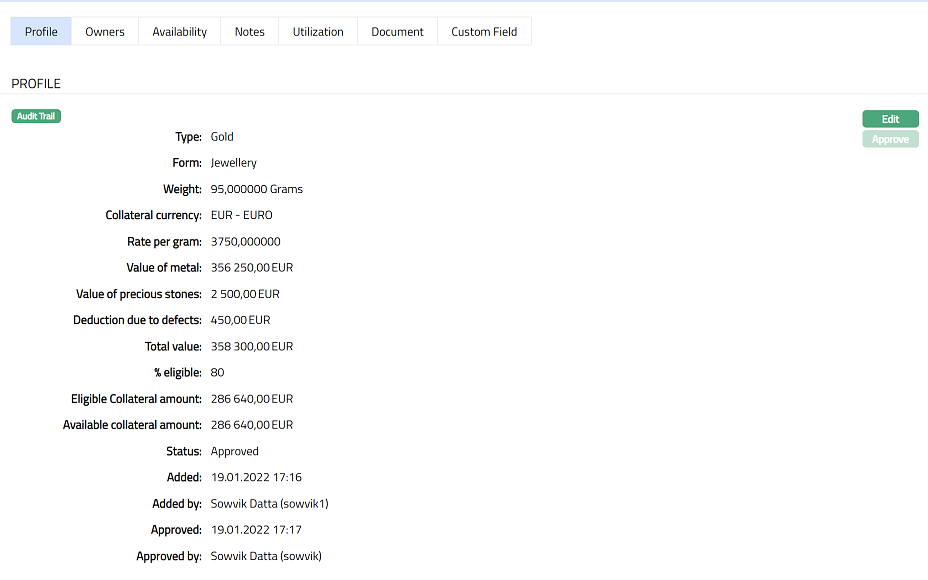
Task: Switch to the Owners tab
Action: (105, 32)
